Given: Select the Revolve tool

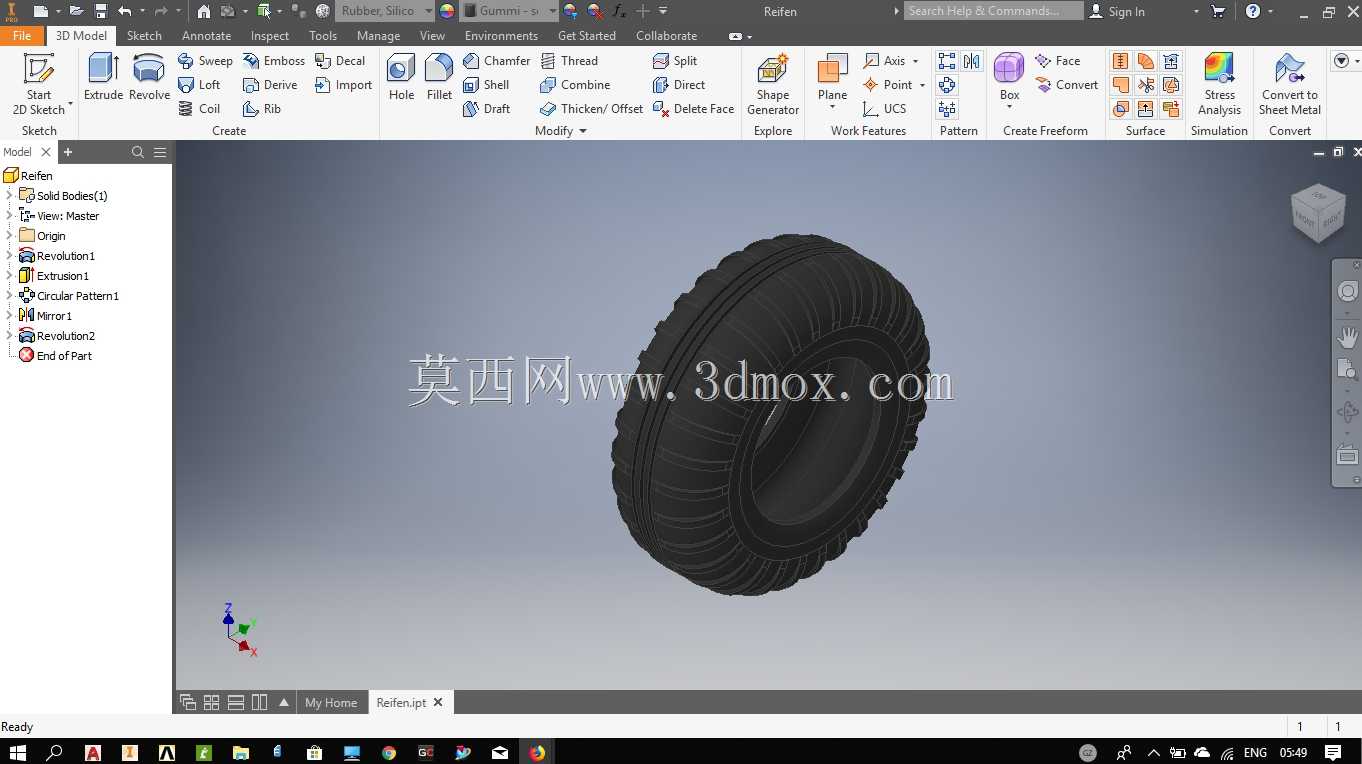Looking at the screenshot, I should pyautogui.click(x=149, y=78).
